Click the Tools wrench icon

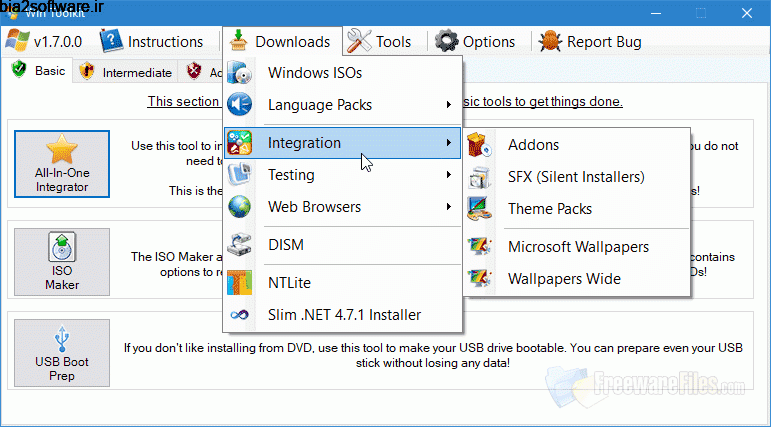point(359,41)
